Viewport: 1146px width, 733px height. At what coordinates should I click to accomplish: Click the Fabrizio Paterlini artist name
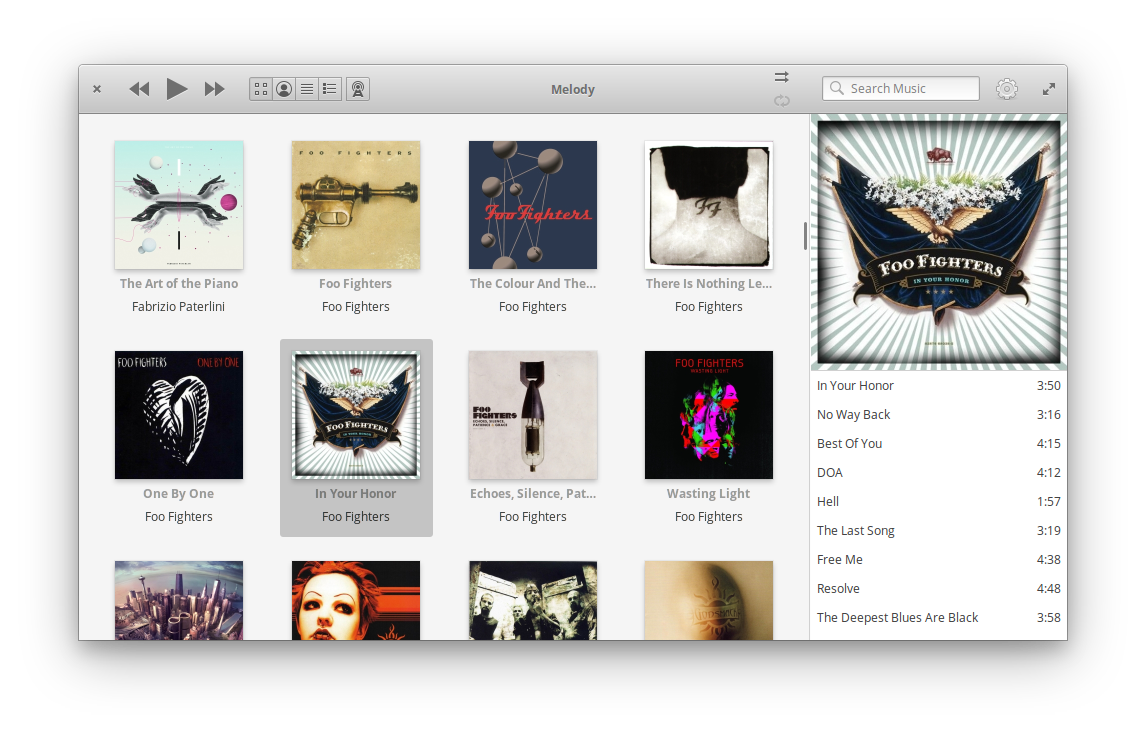tap(178, 307)
